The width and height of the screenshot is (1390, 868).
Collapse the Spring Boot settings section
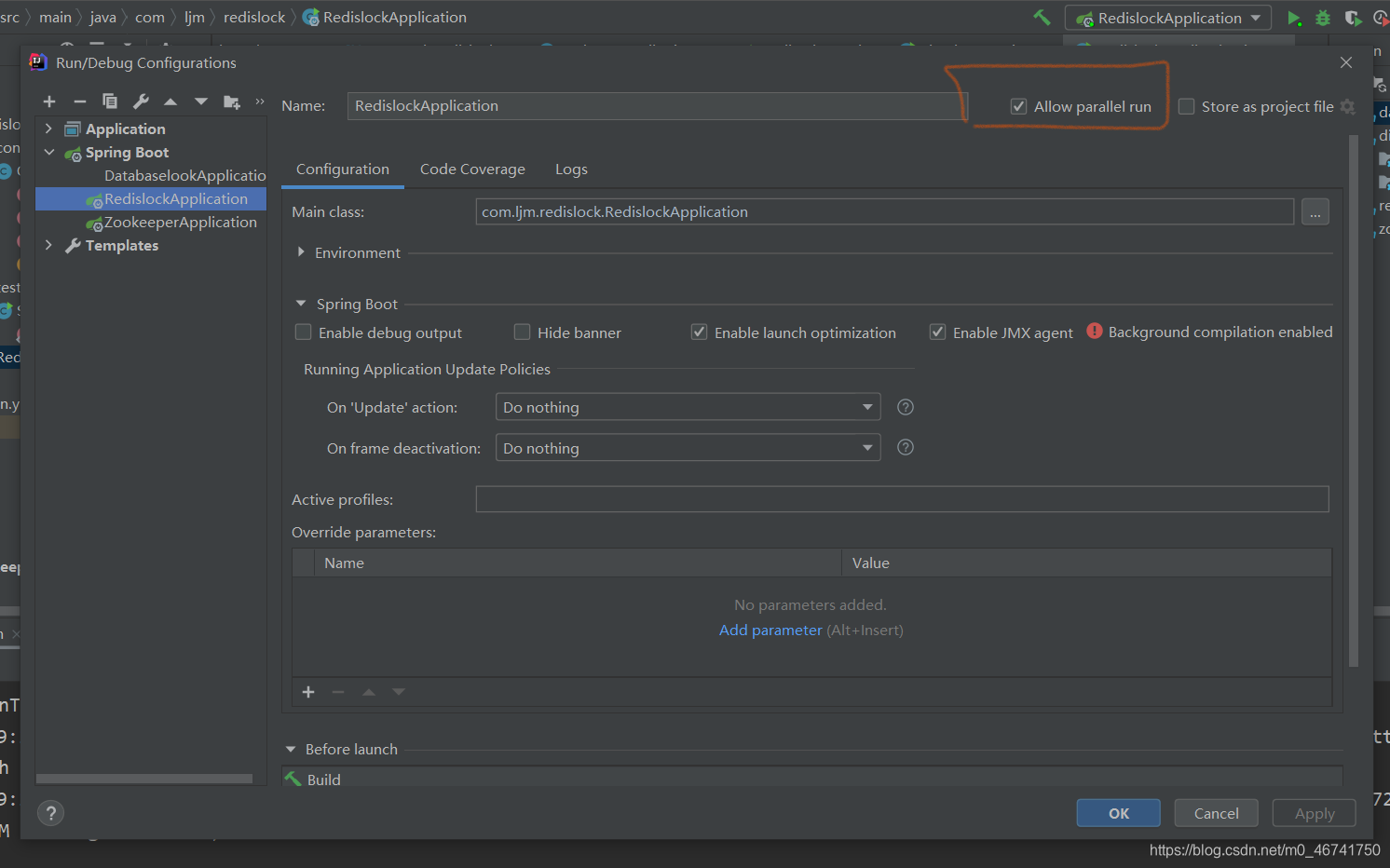(x=301, y=304)
